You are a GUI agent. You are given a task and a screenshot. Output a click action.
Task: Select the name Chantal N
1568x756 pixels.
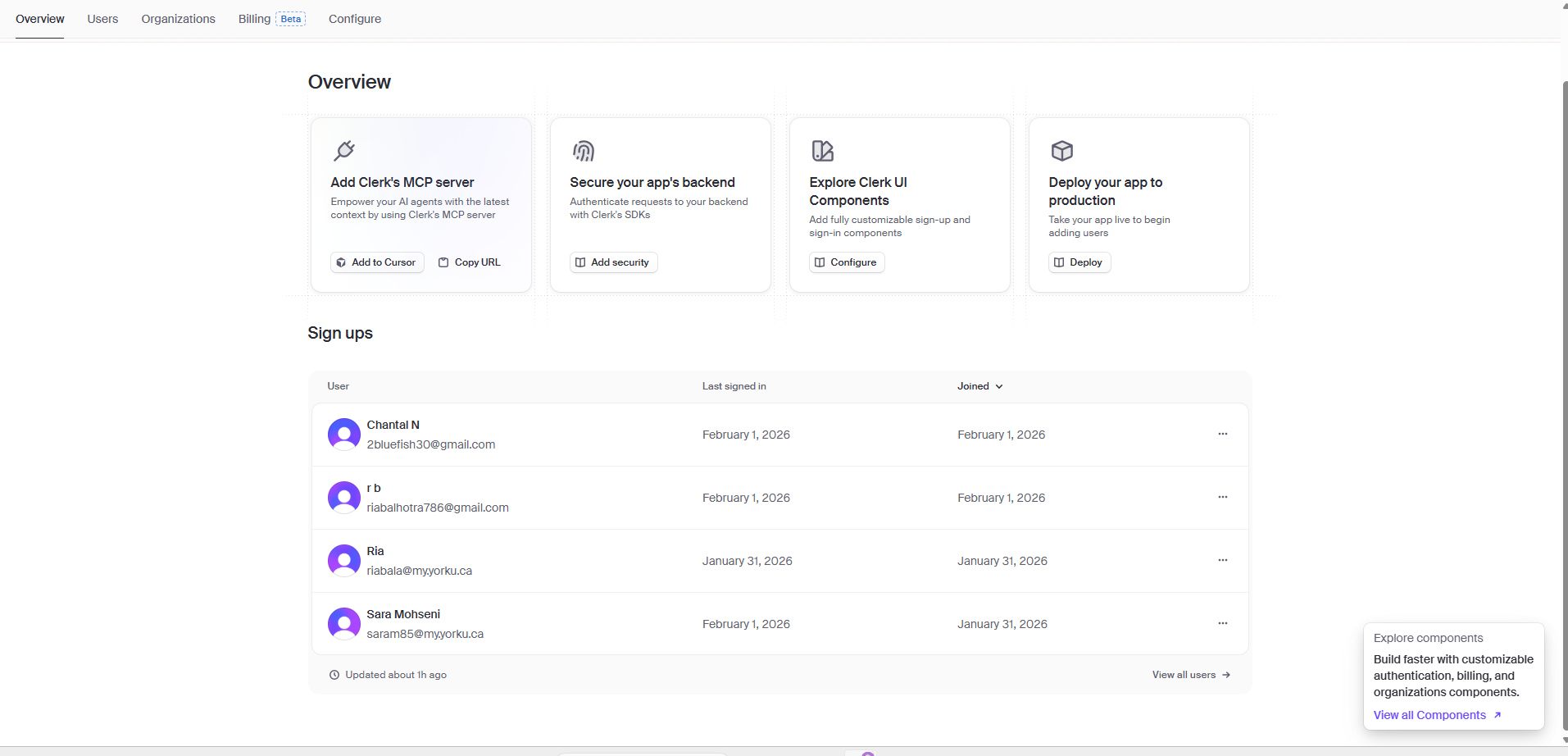tap(393, 425)
